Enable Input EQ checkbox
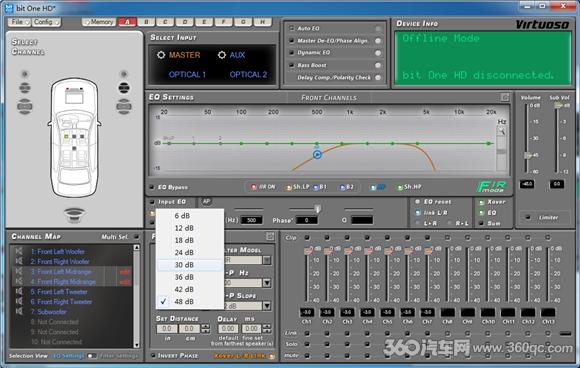This screenshot has width=580, height=368. (152, 202)
